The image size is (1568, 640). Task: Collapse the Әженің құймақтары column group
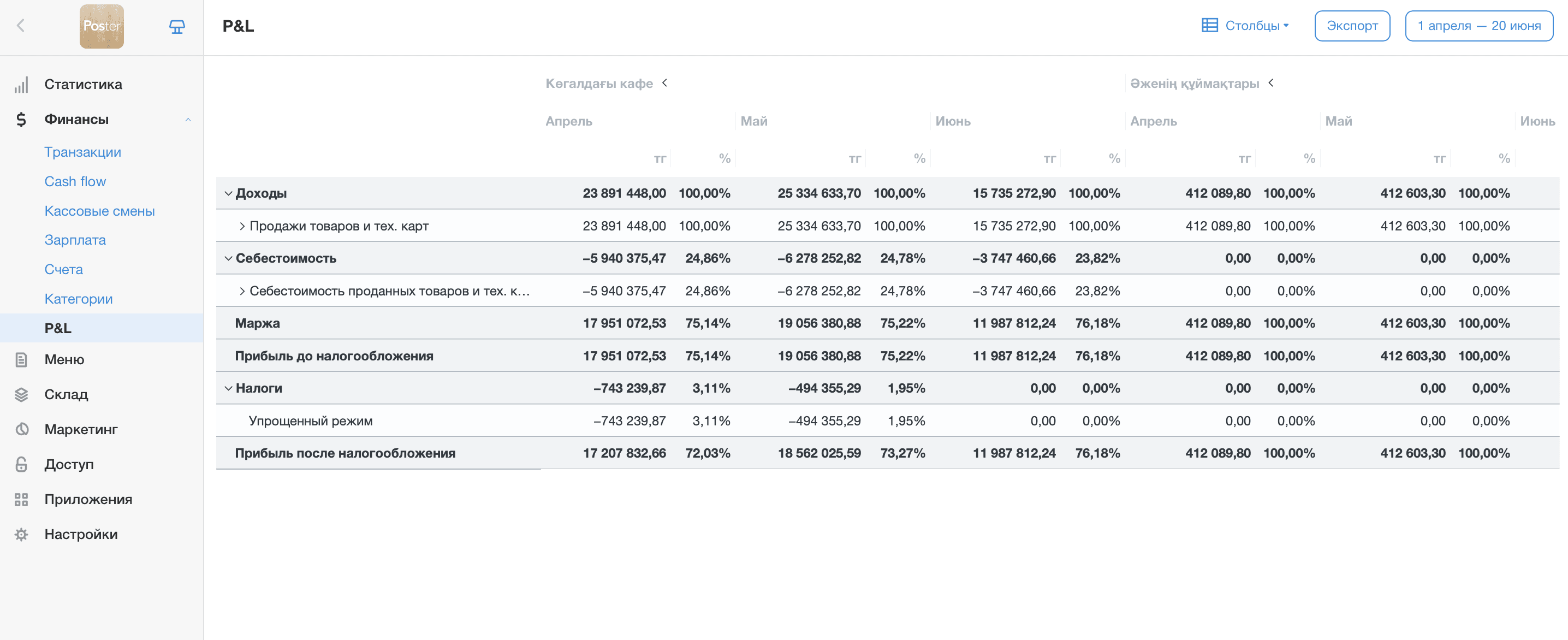tap(1271, 83)
